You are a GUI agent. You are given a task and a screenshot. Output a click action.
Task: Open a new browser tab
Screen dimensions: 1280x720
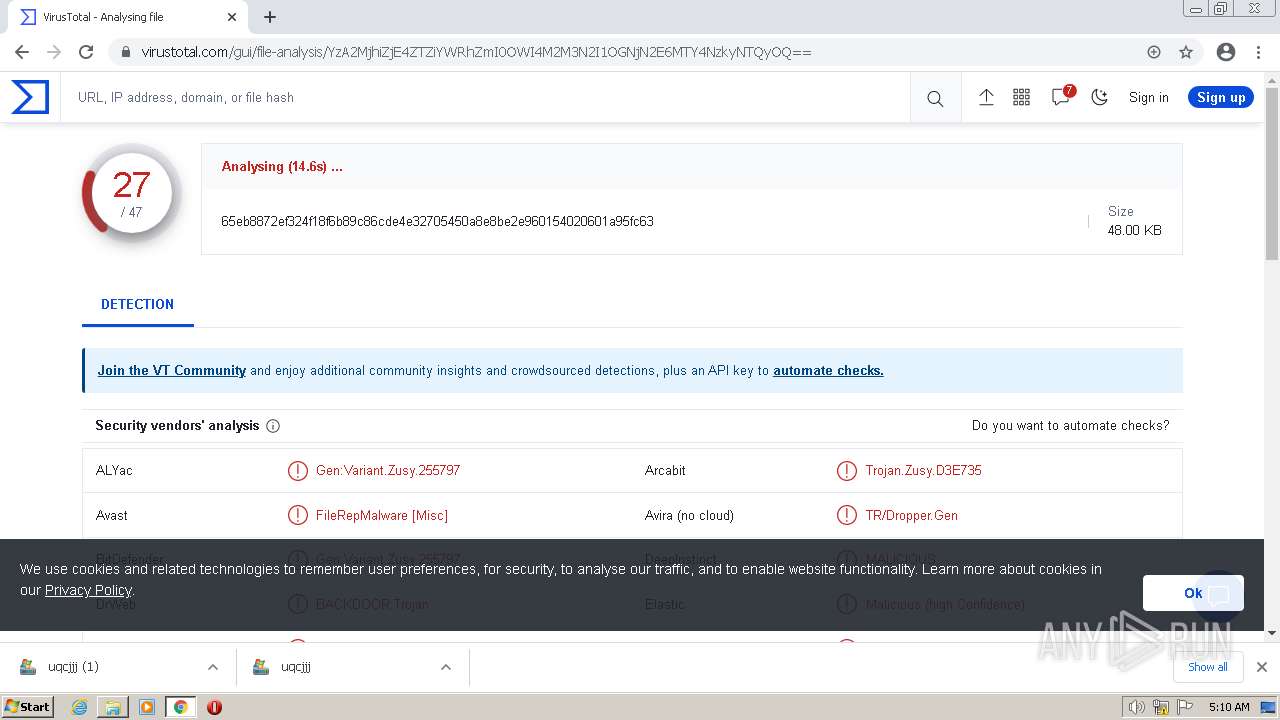270,17
